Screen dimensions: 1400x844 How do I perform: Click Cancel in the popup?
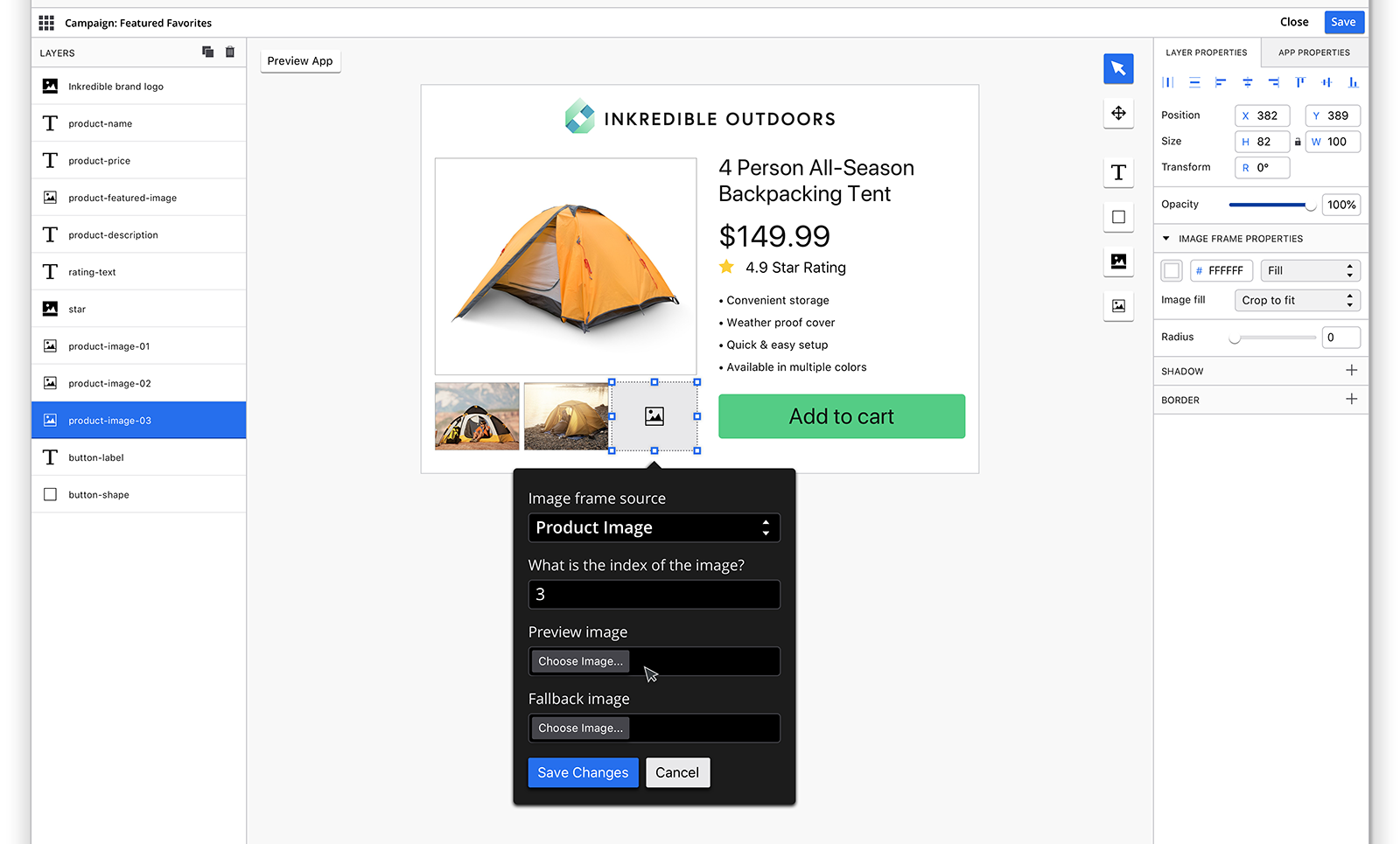(677, 772)
